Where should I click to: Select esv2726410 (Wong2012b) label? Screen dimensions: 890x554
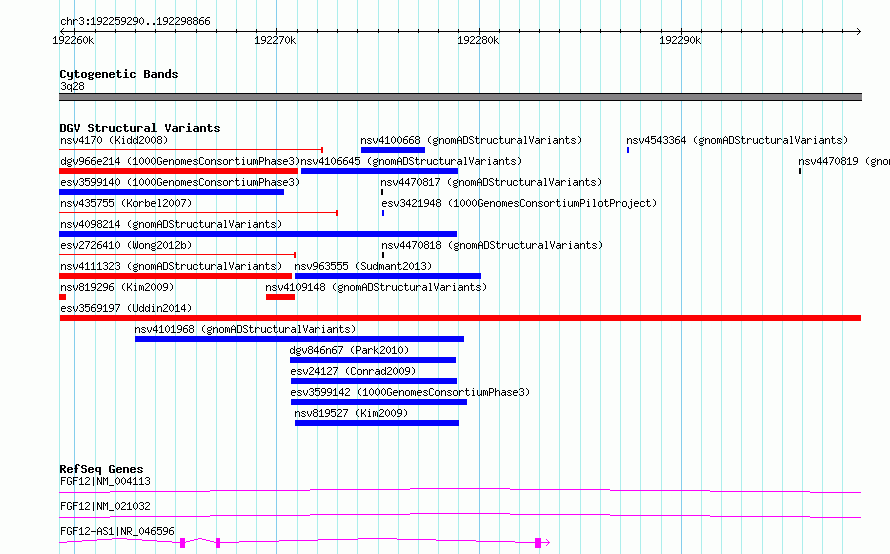pyautogui.click(x=126, y=245)
